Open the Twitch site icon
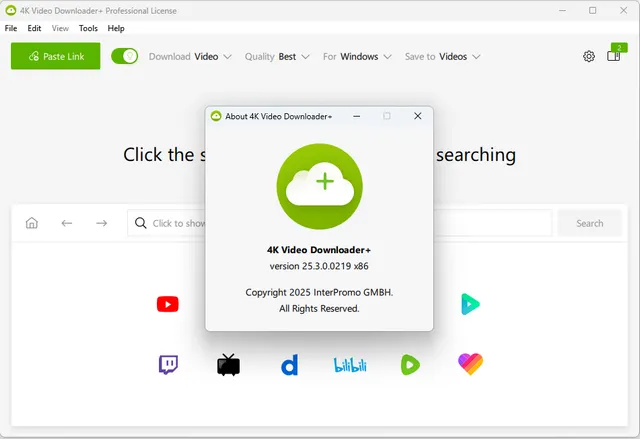640x439 pixels. click(x=168, y=364)
